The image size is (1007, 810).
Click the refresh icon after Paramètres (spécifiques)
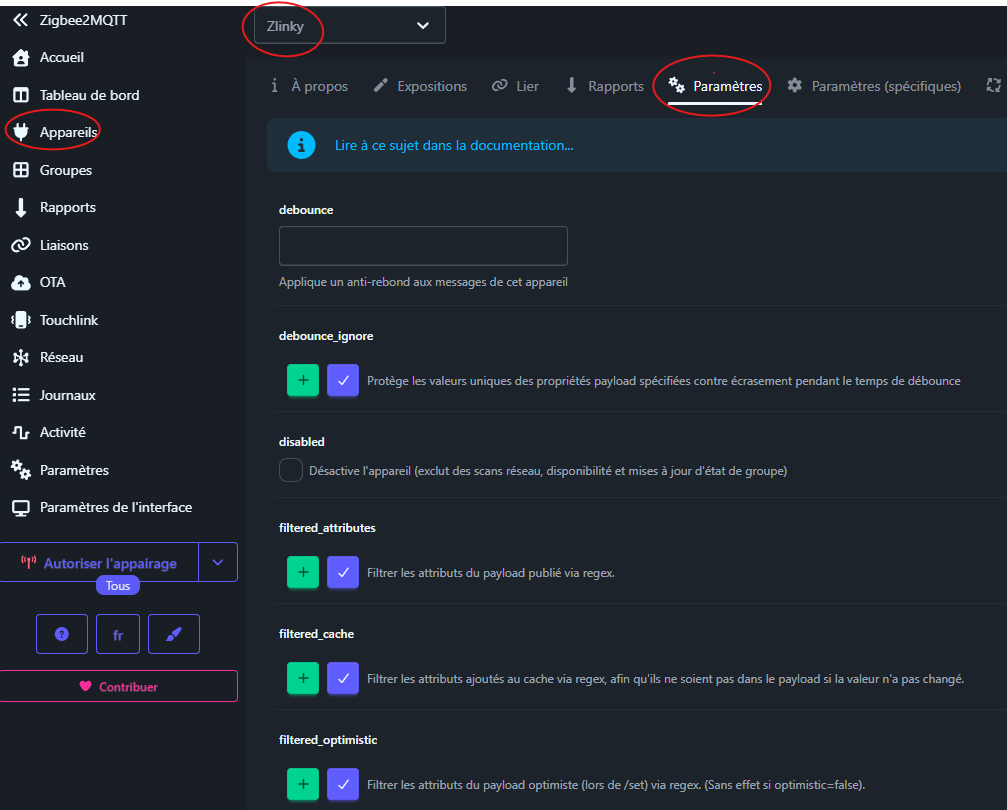point(993,86)
